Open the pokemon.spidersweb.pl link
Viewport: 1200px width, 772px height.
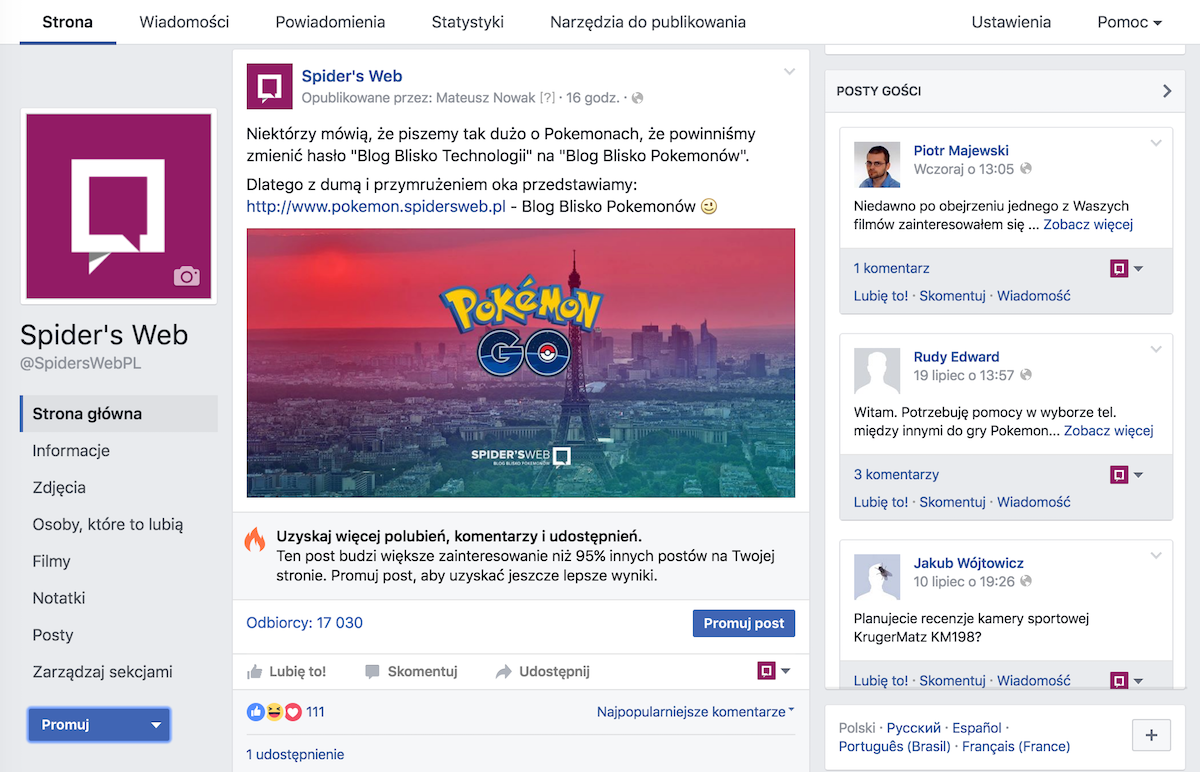[x=376, y=207]
